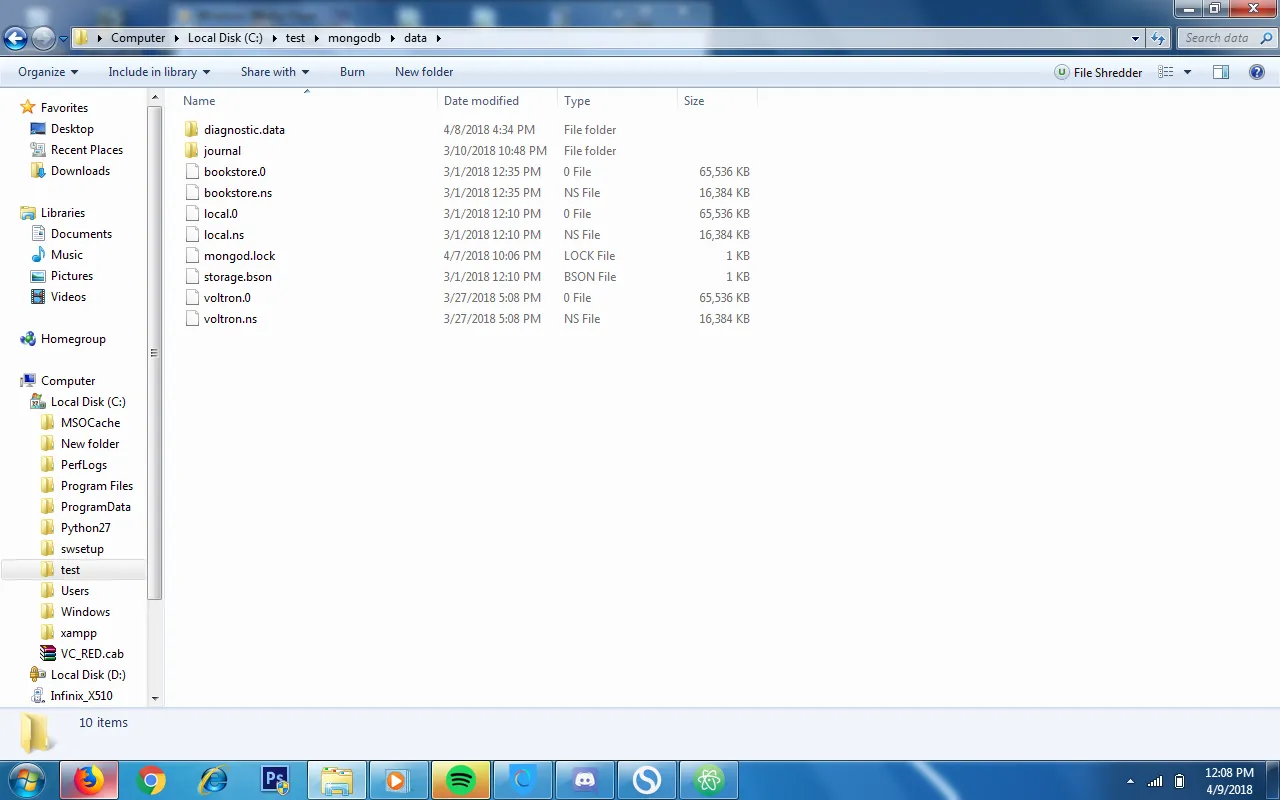Select the mongod.lock file

tap(240, 256)
